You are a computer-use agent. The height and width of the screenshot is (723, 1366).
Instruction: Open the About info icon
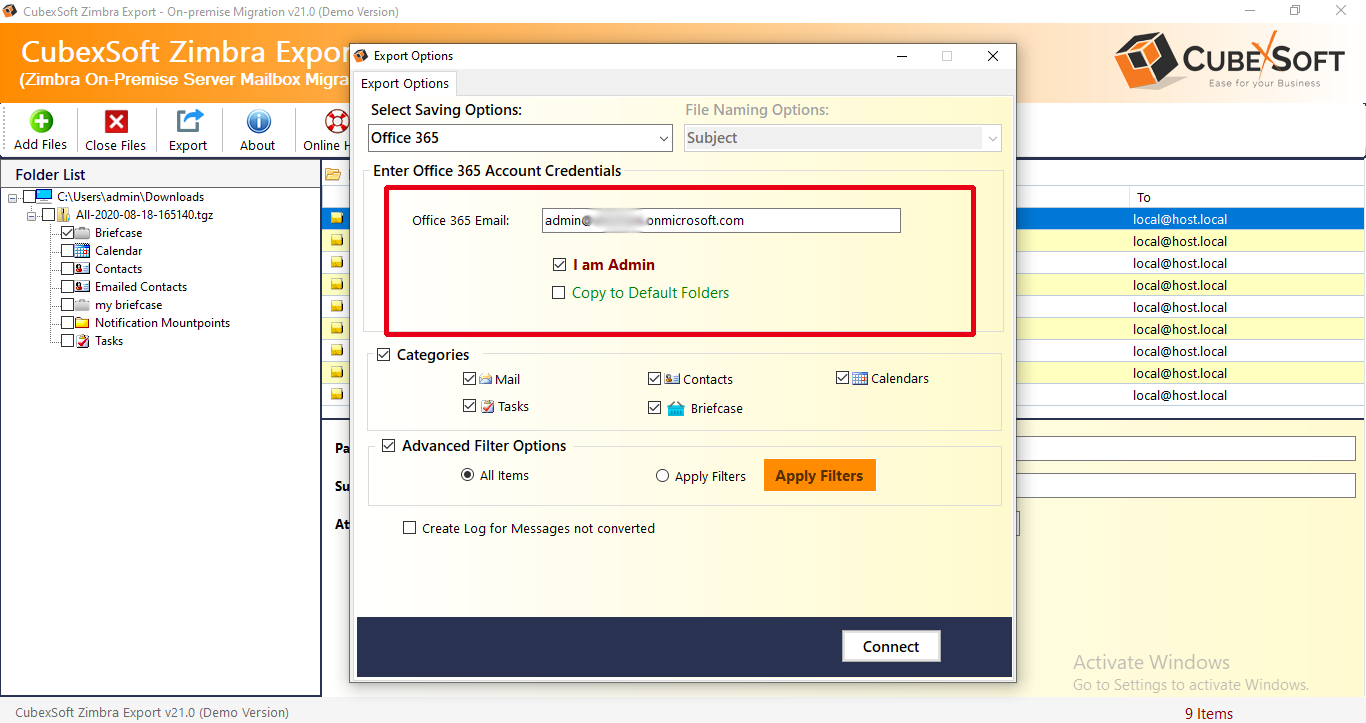tap(258, 122)
